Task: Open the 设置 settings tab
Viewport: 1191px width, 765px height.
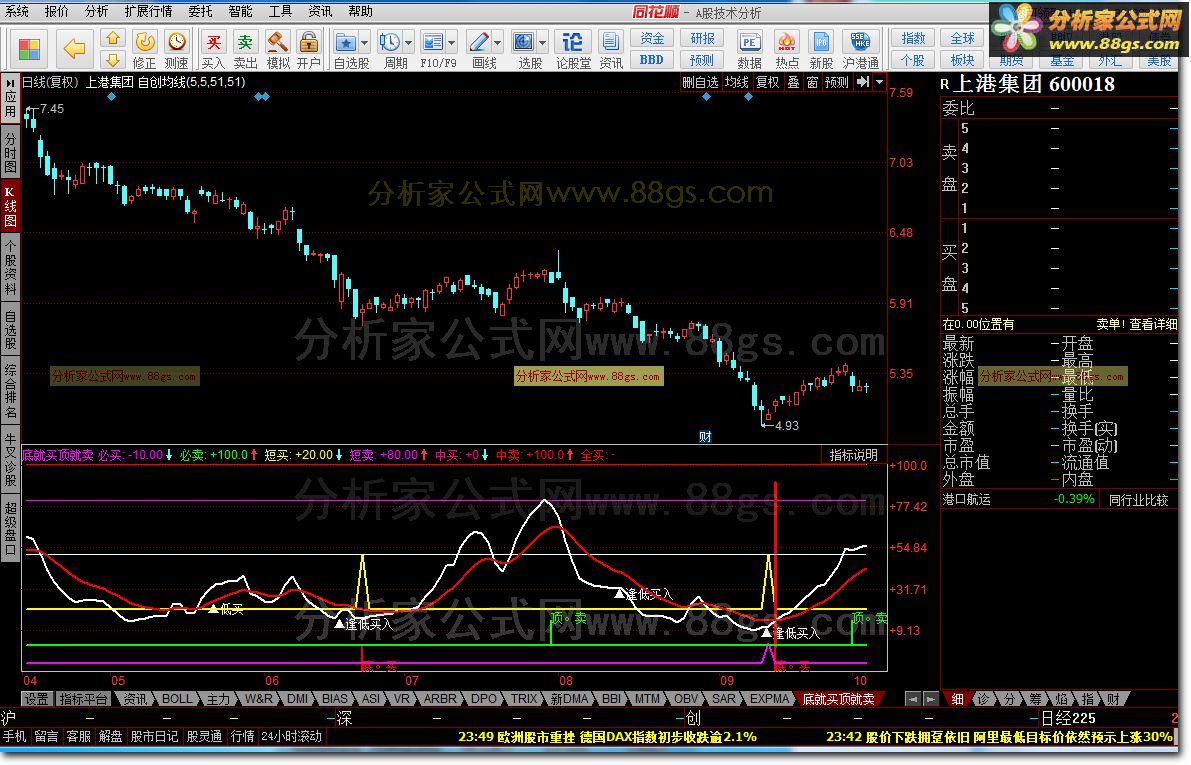Action: [36, 699]
